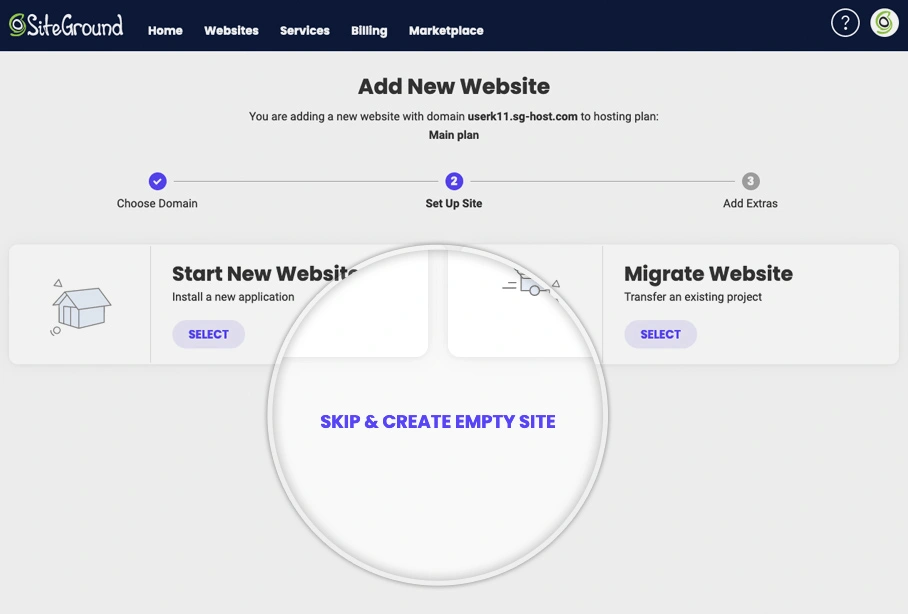Navigate to Billing
The image size is (908, 614).
coord(369,31)
